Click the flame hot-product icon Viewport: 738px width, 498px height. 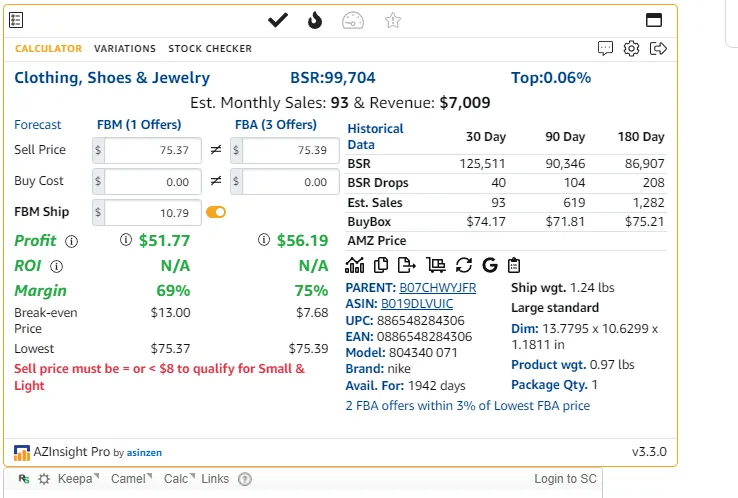(x=315, y=20)
